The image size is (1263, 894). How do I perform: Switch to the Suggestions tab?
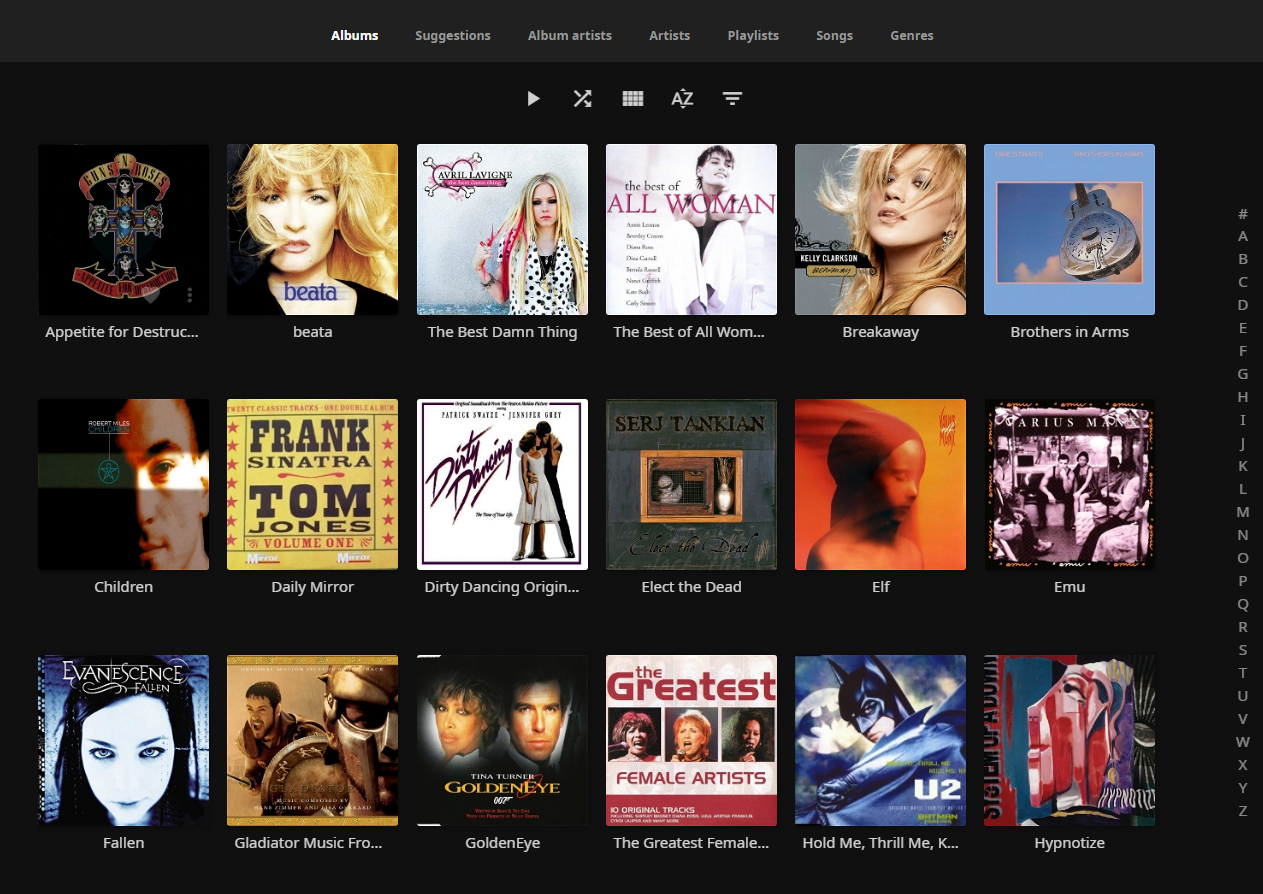click(452, 35)
